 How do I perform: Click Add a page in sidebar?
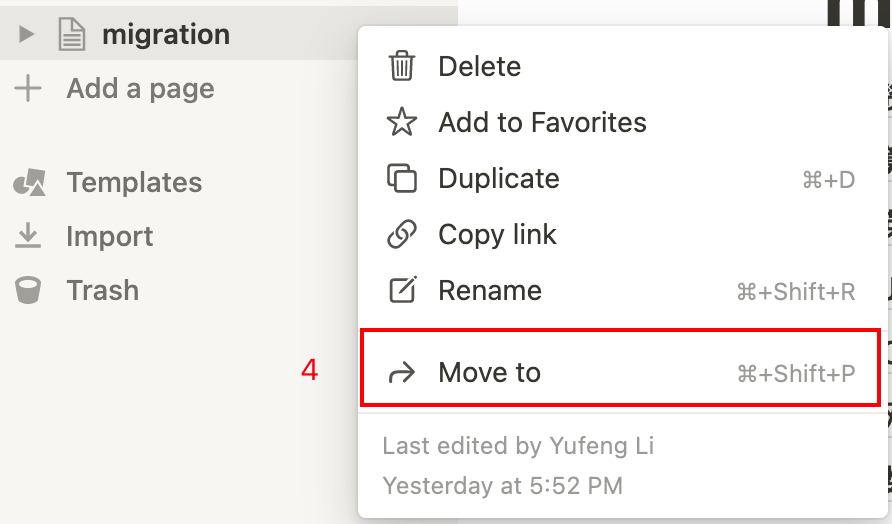(x=140, y=89)
